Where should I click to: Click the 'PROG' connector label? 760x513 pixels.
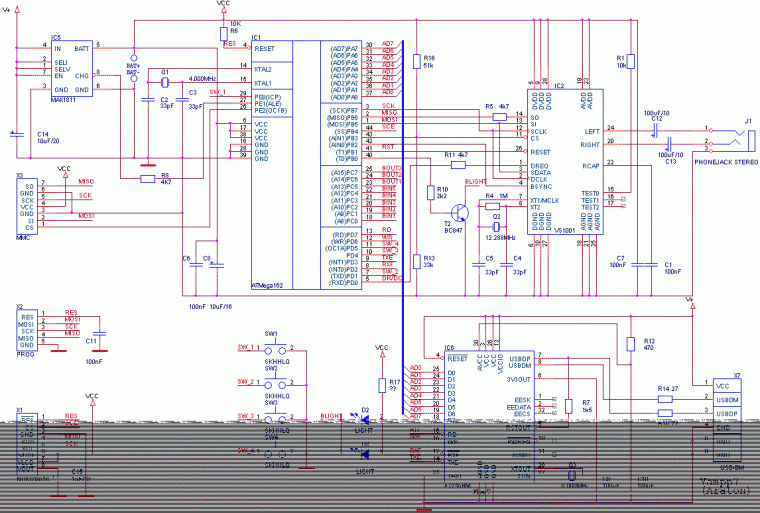click(x=25, y=355)
